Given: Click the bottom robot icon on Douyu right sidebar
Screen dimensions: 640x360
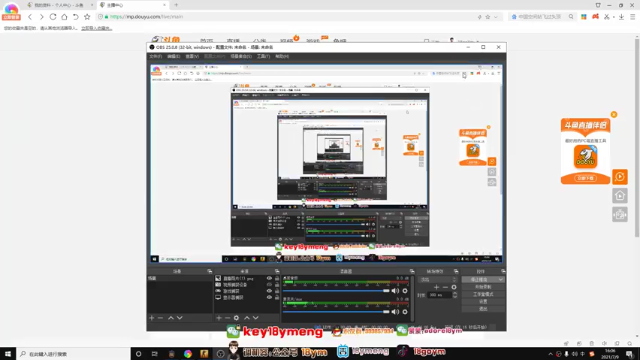Looking at the screenshot, I should click(x=620, y=215).
